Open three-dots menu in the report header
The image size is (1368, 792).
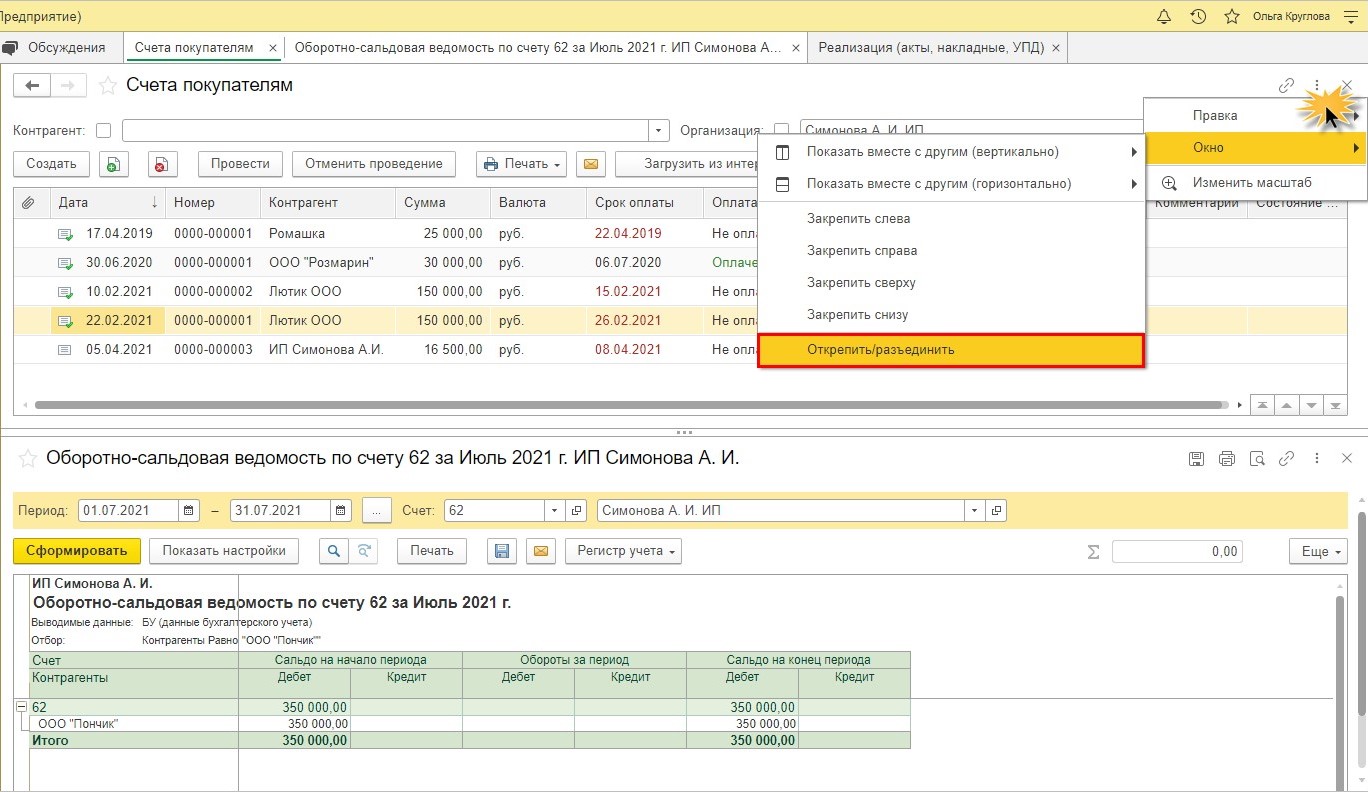1317,459
